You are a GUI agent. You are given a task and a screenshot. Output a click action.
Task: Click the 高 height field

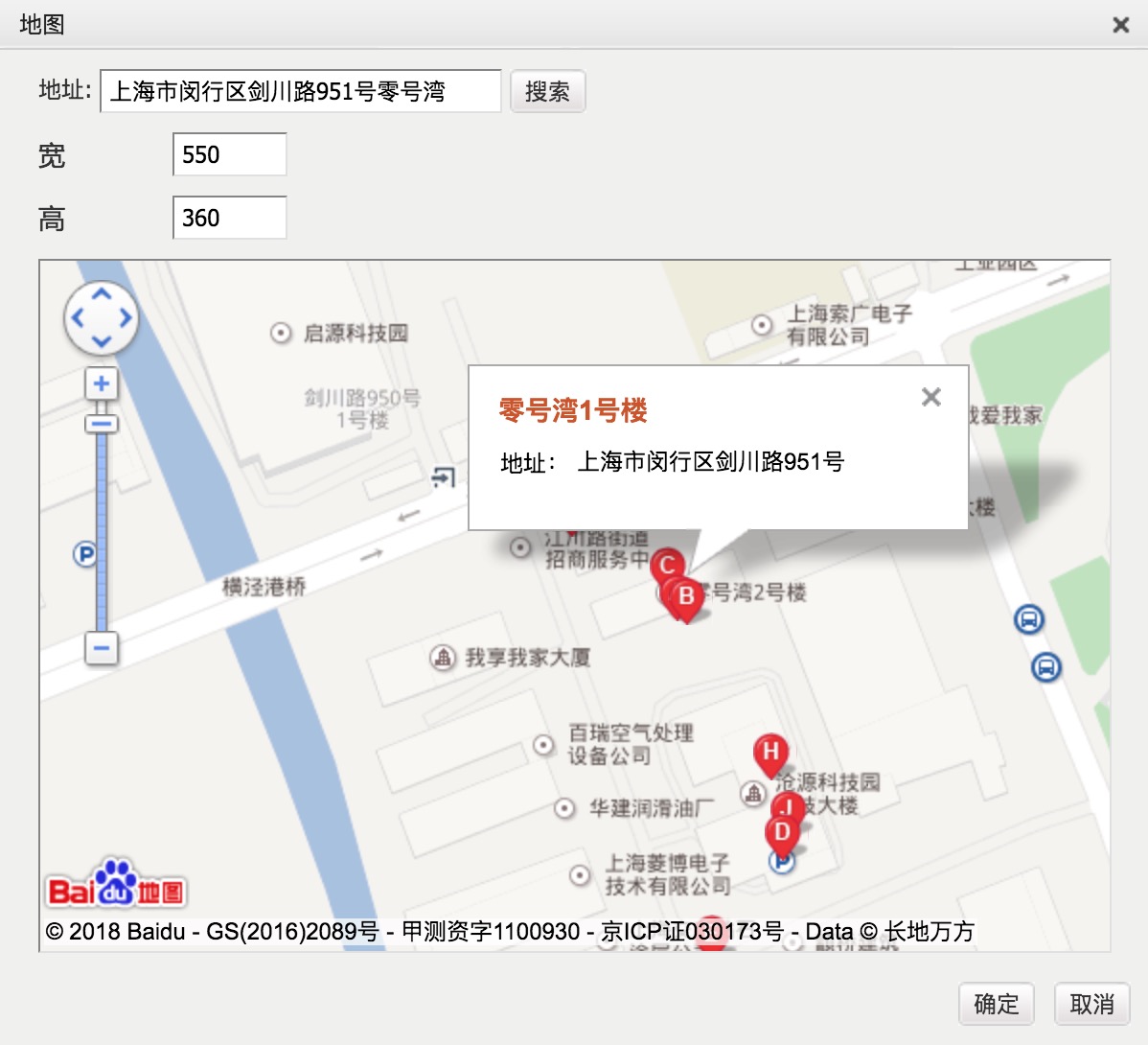coord(229,219)
